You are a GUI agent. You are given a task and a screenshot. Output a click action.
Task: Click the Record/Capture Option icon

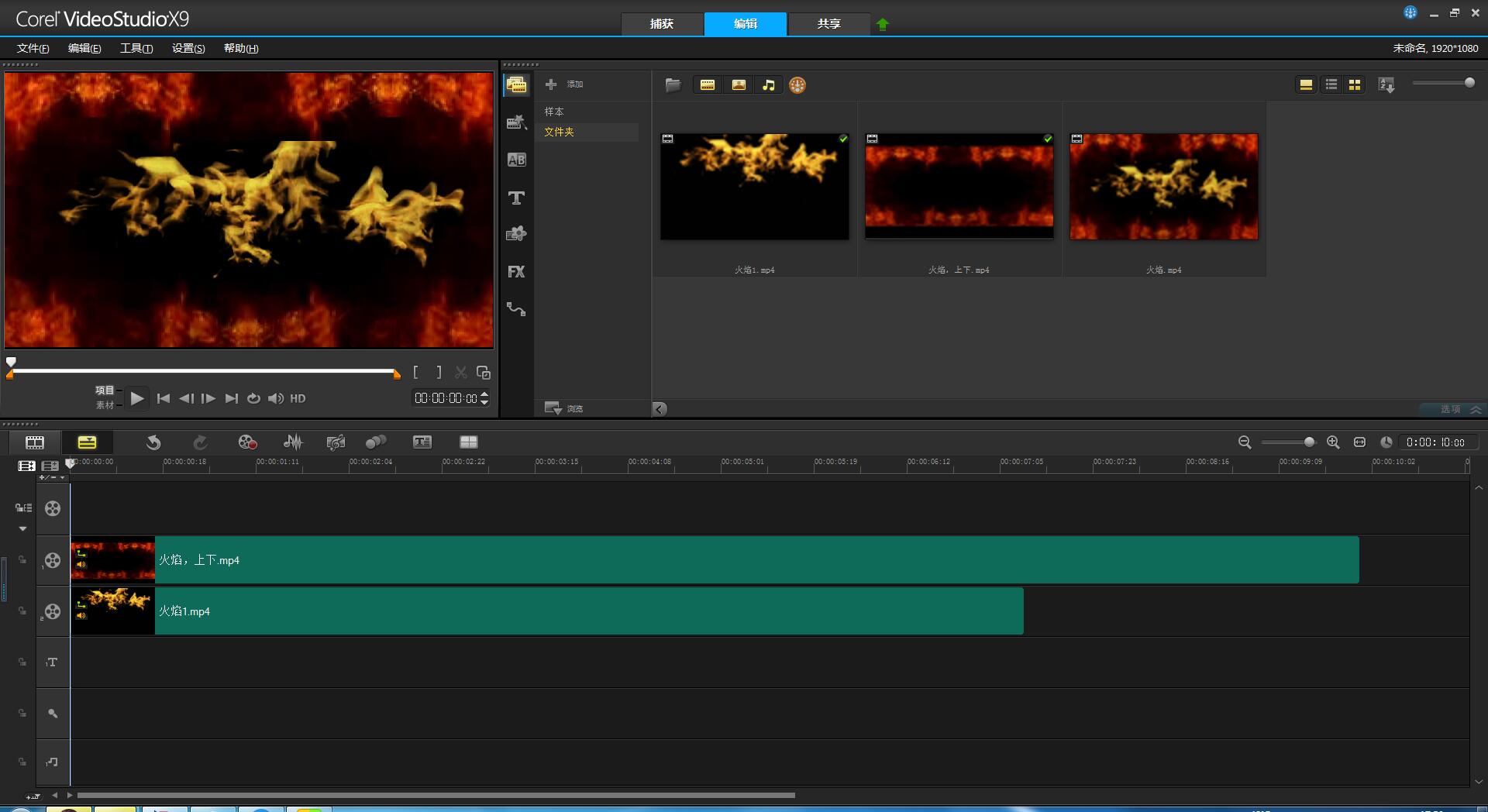(247, 442)
